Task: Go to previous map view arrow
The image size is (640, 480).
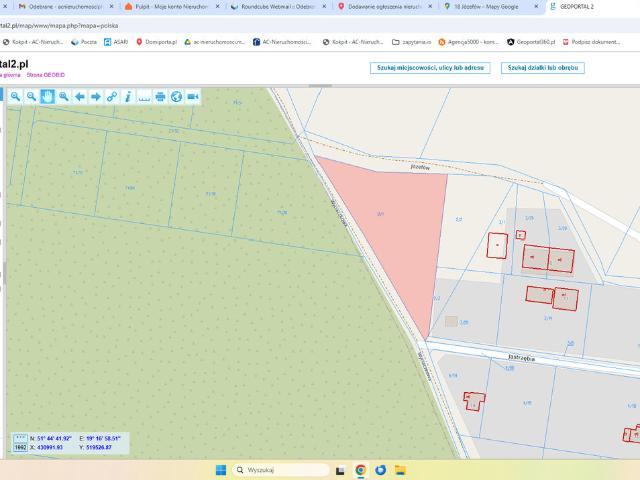Action: (80, 97)
